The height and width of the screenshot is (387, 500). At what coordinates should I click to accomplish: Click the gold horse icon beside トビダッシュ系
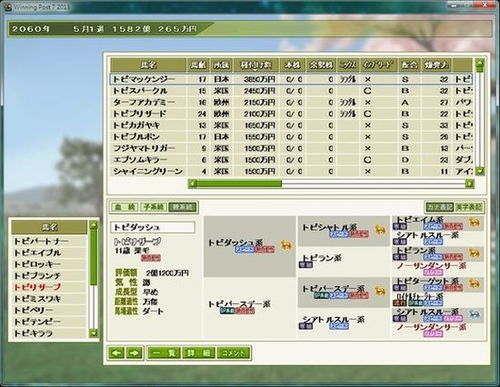pyautogui.click(x=286, y=246)
